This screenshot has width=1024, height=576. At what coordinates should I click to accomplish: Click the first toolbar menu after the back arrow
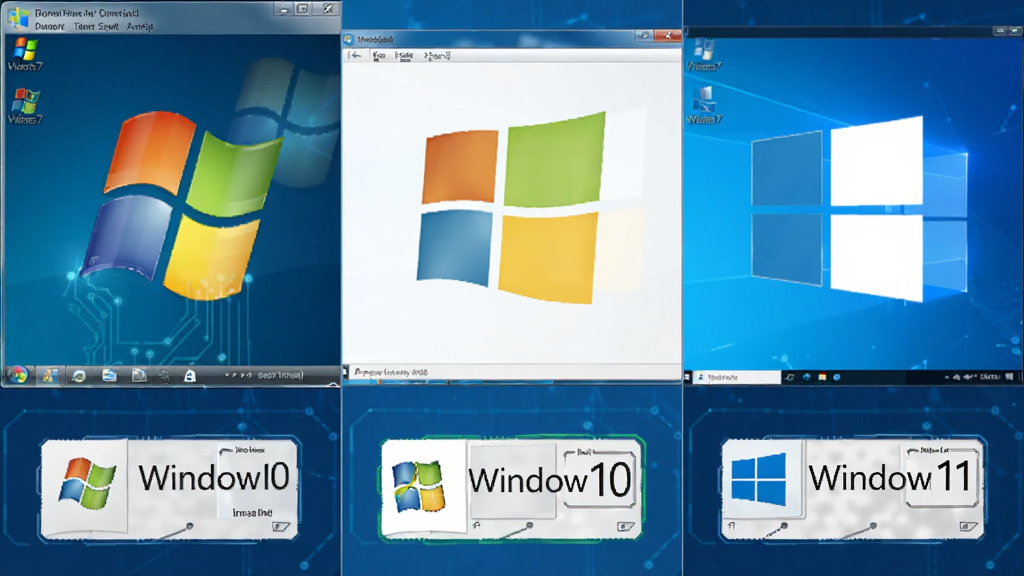[x=379, y=56]
